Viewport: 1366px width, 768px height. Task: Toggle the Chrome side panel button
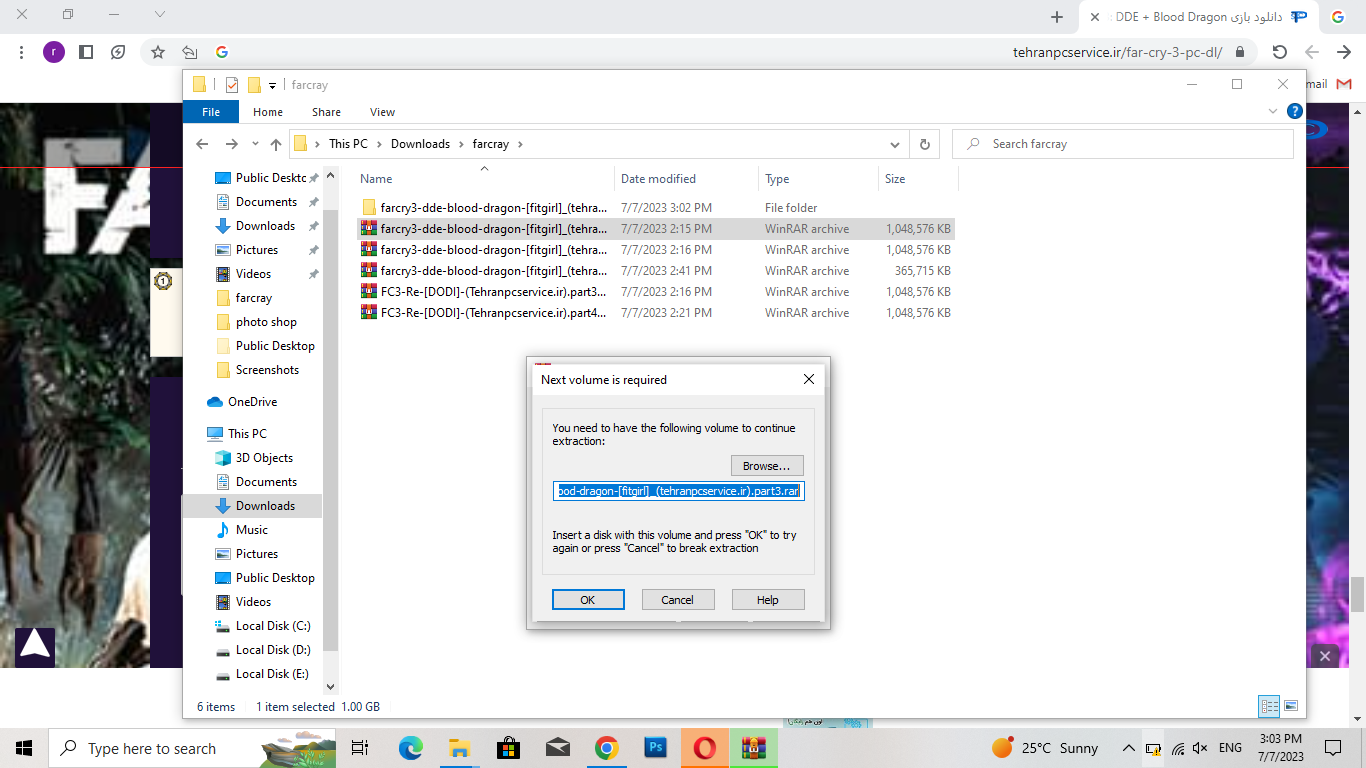point(86,52)
